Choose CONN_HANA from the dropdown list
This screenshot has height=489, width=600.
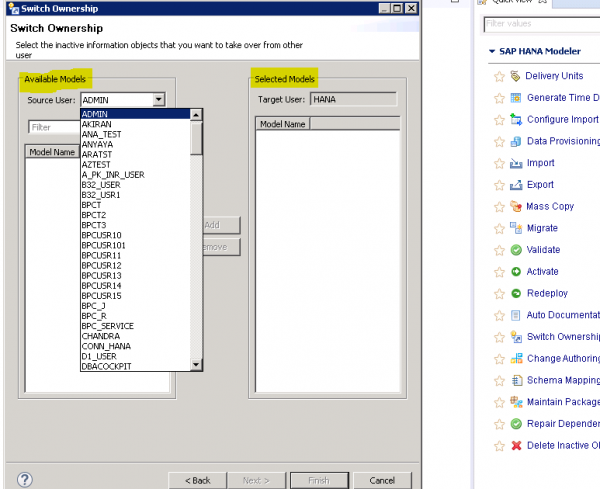coord(135,346)
